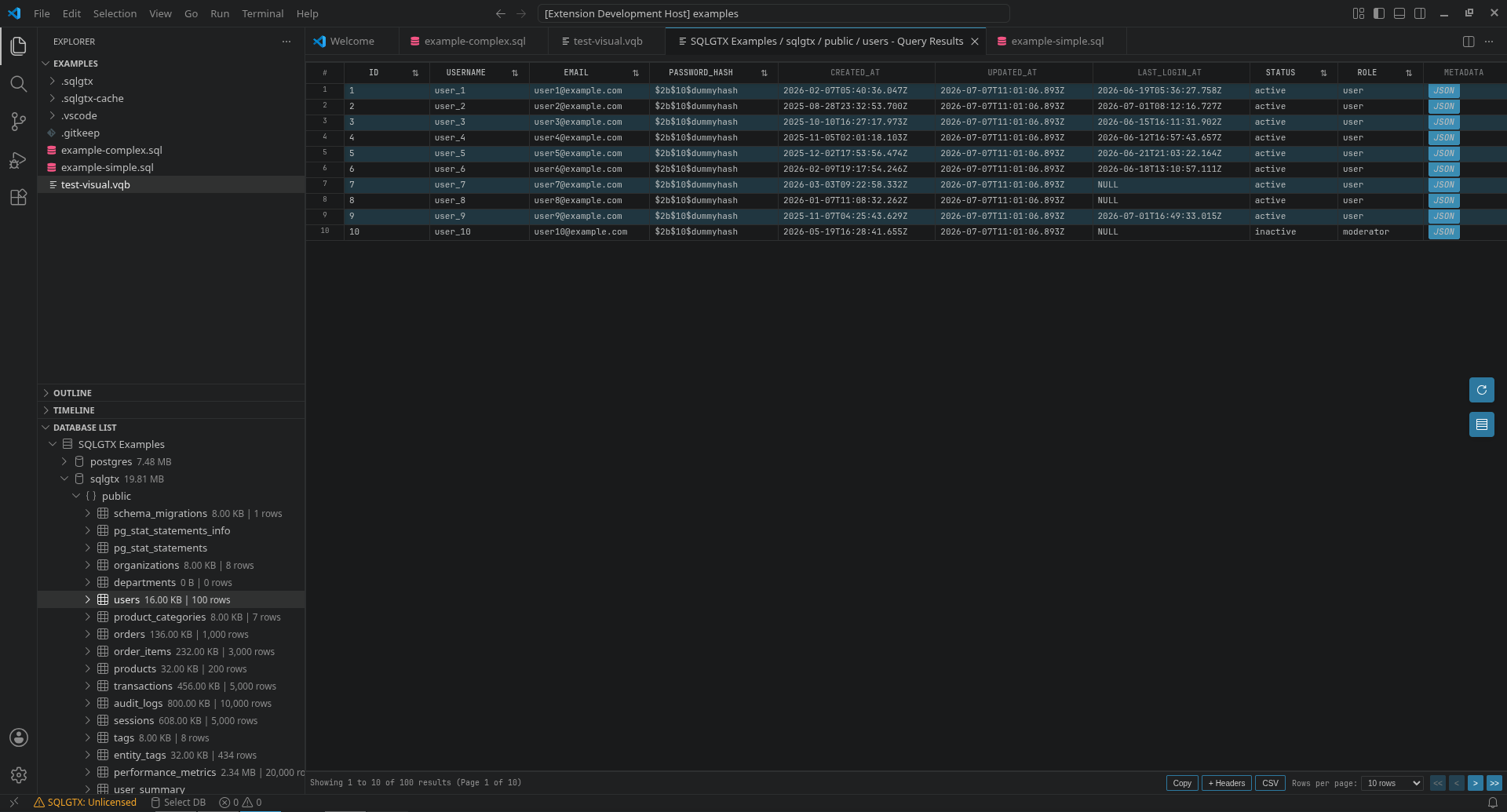Collapse the public schema node

point(76,497)
